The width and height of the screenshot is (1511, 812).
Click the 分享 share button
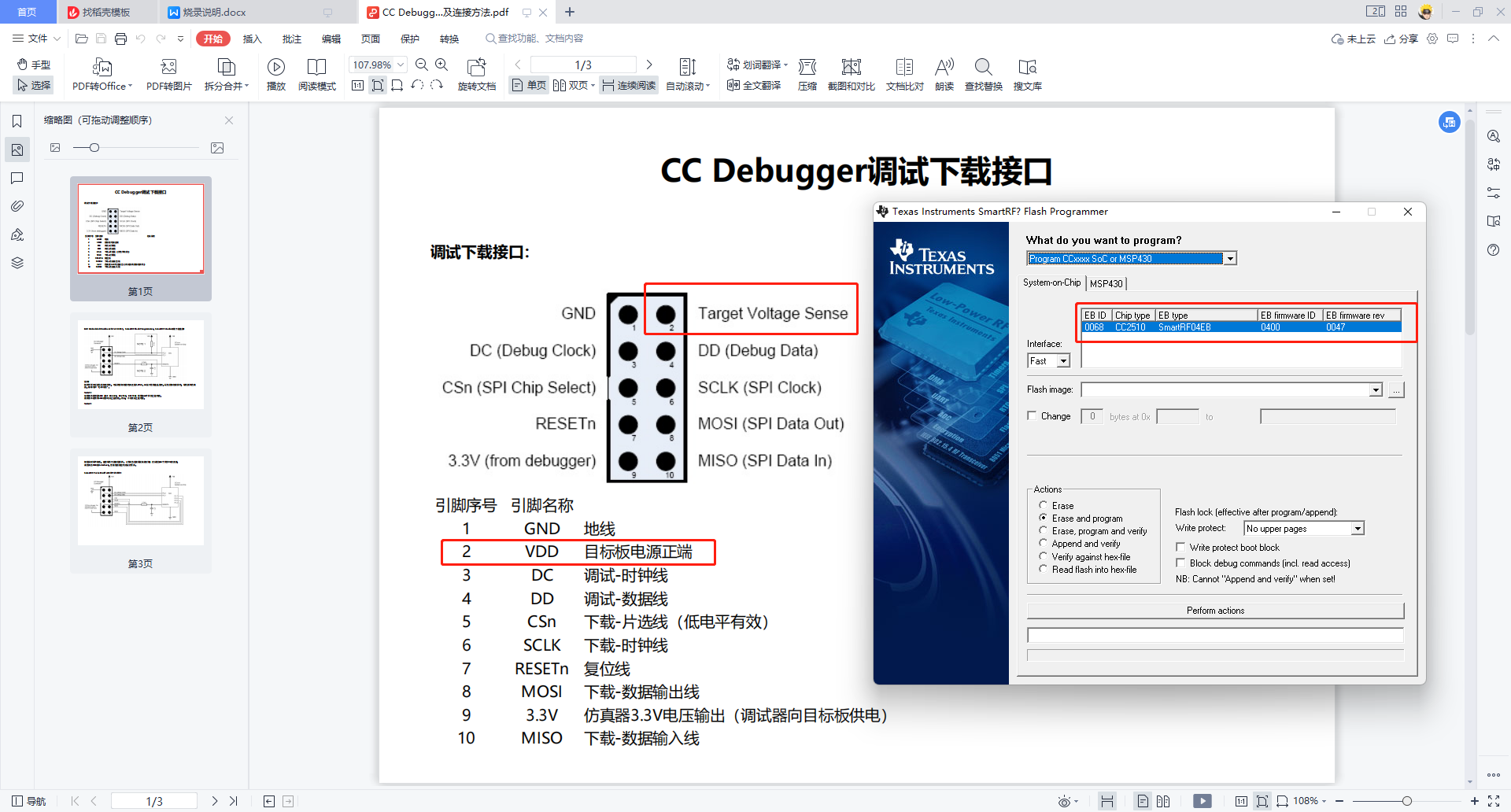coord(1402,39)
